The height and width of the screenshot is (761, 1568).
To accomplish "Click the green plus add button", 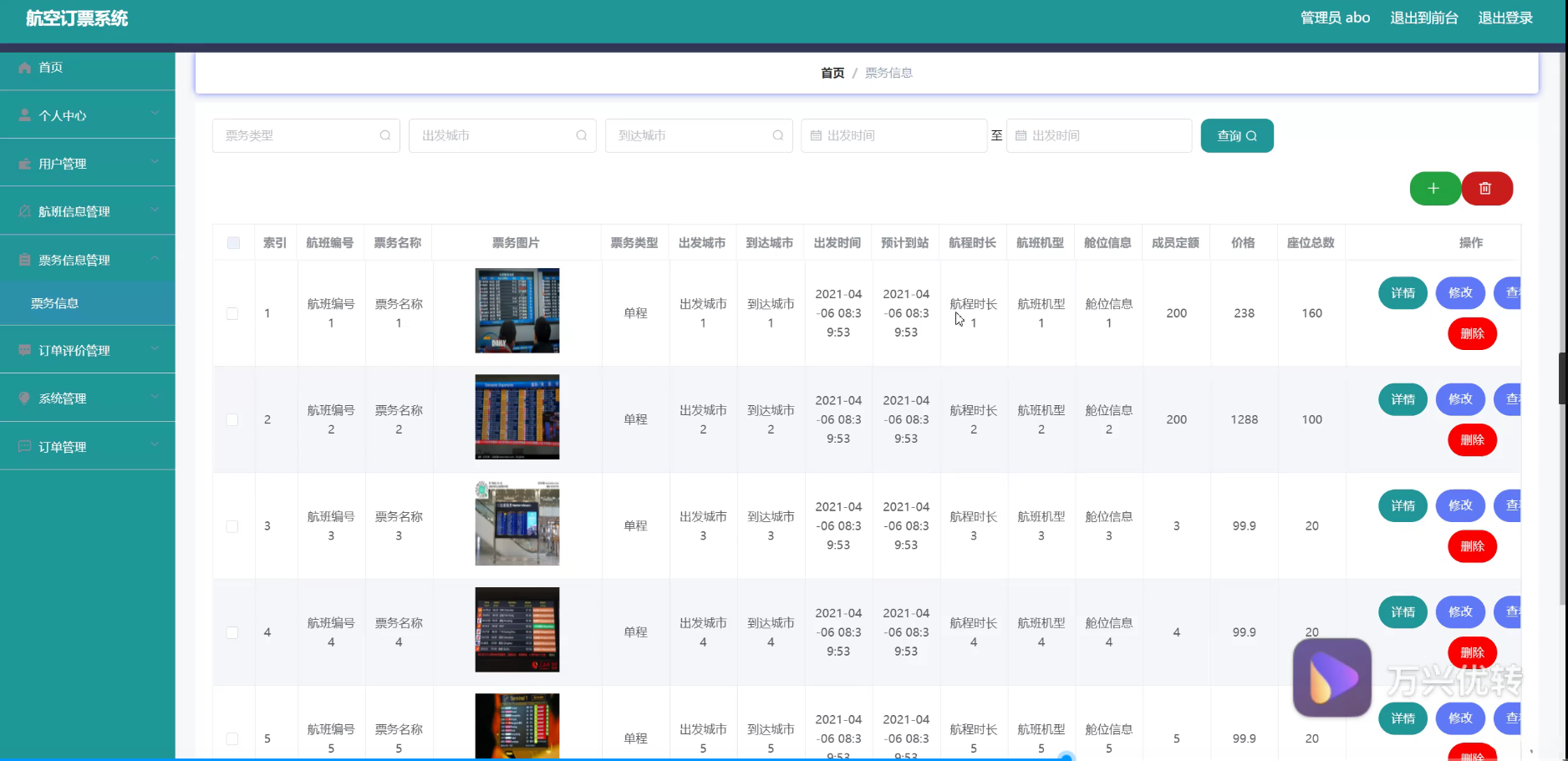I will 1434,189.
